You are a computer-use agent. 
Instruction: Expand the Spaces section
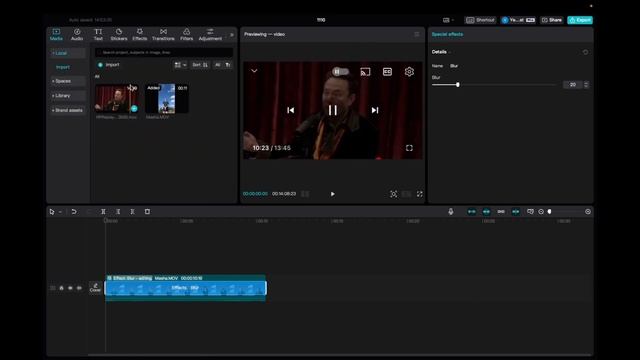[68, 81]
